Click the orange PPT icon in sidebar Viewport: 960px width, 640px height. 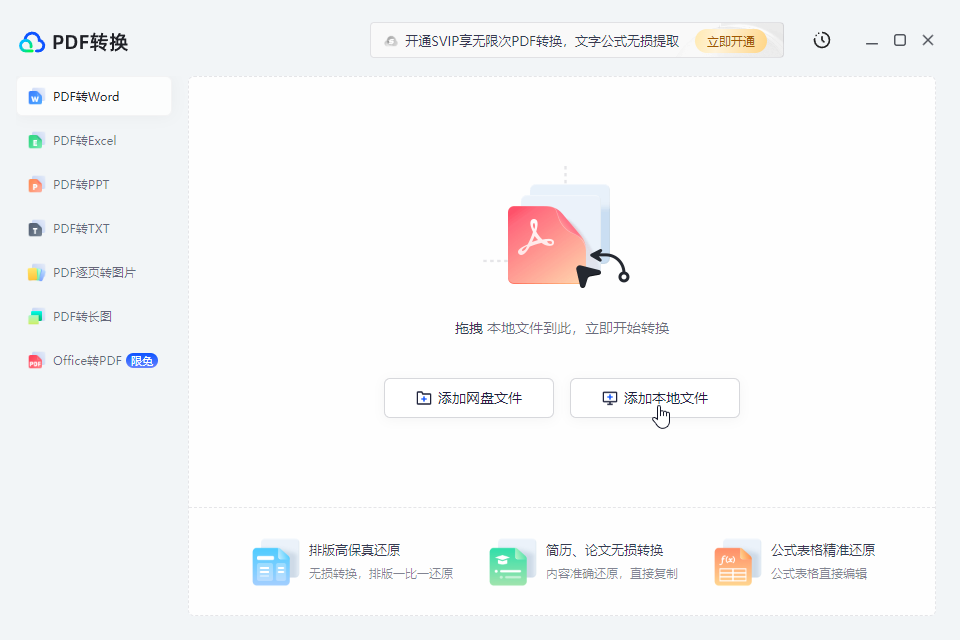pos(36,185)
